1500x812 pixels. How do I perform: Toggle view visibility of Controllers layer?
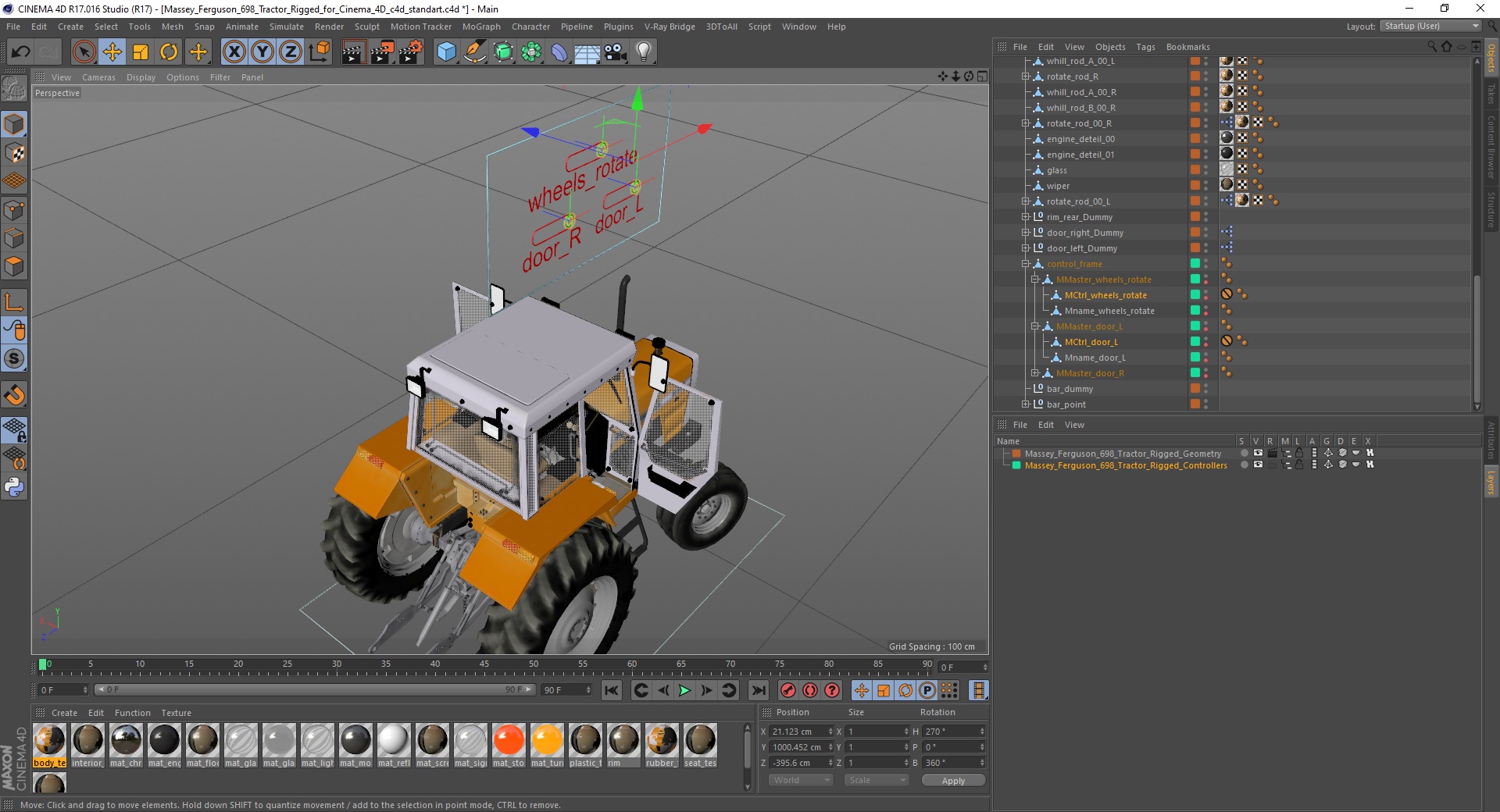(1258, 465)
